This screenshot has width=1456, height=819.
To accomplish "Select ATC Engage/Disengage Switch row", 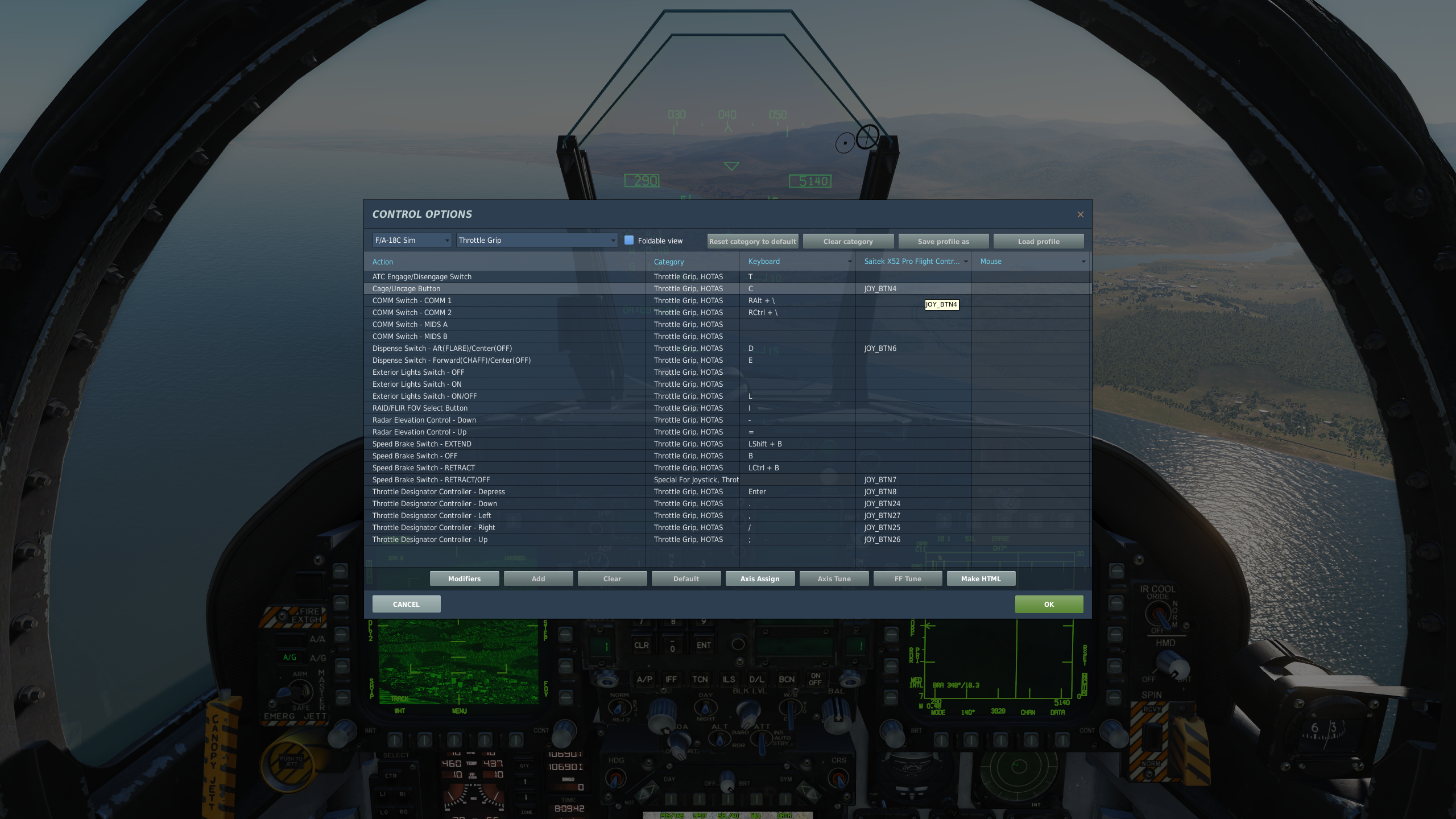I will point(727,276).
